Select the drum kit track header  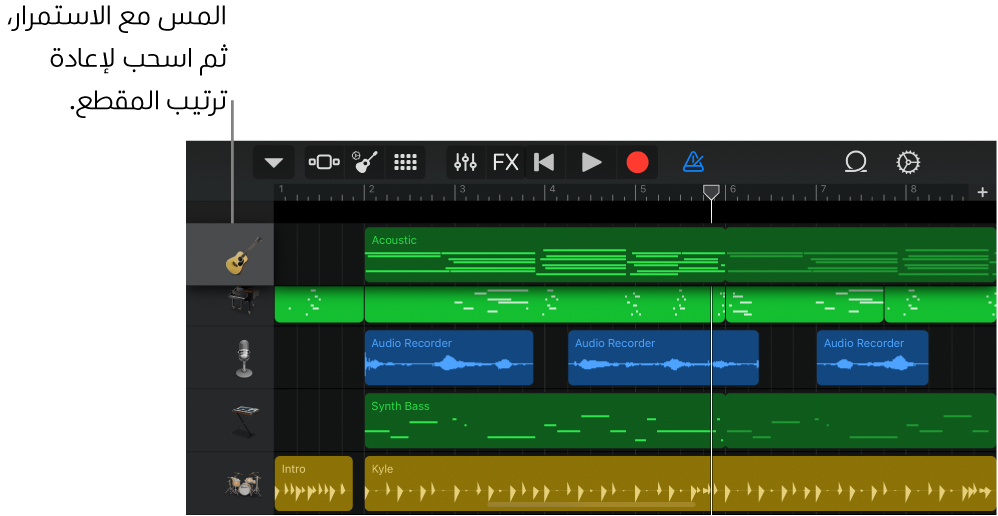(x=230, y=483)
